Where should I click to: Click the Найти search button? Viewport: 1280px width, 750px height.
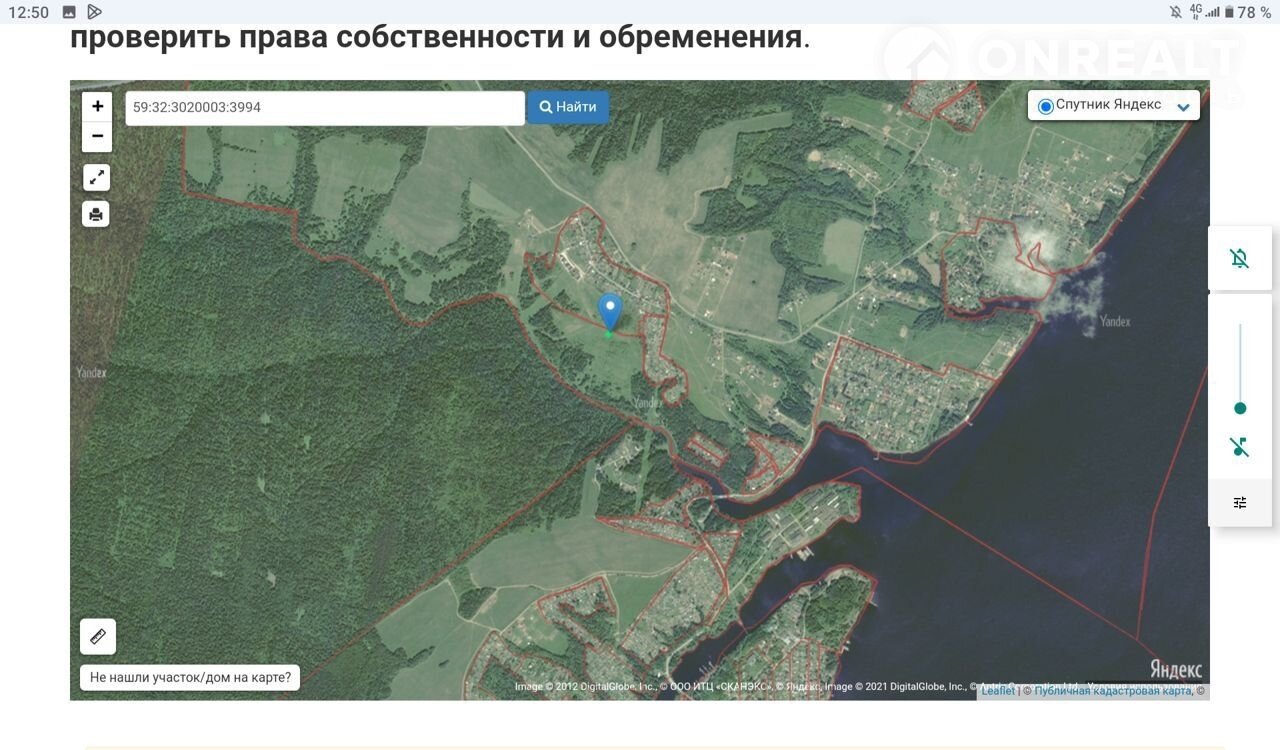pyautogui.click(x=568, y=107)
